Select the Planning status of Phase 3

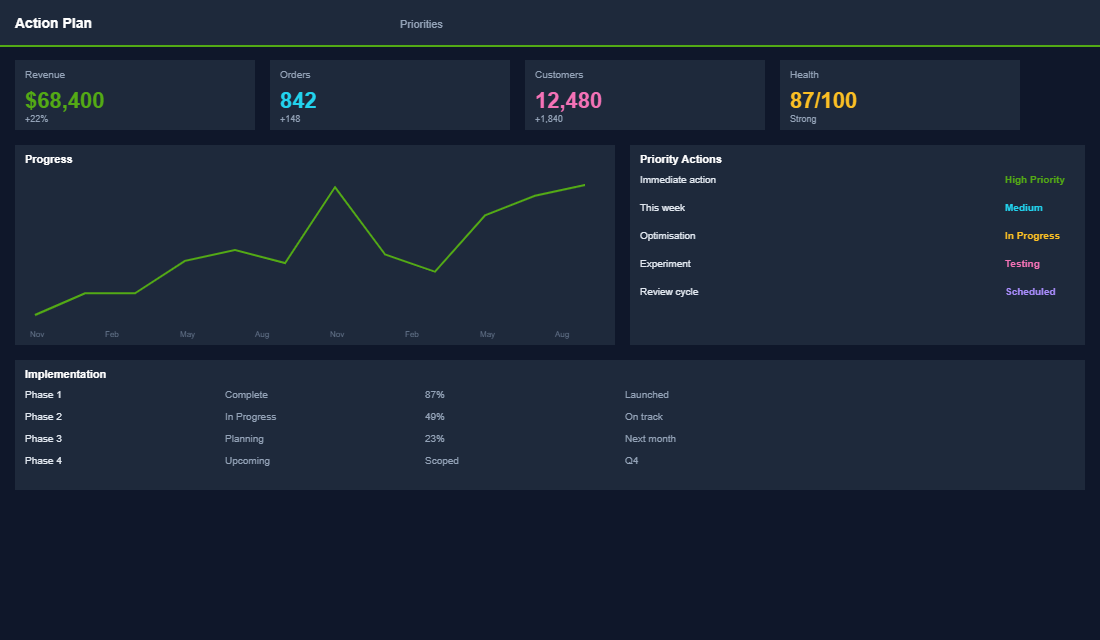click(x=244, y=438)
